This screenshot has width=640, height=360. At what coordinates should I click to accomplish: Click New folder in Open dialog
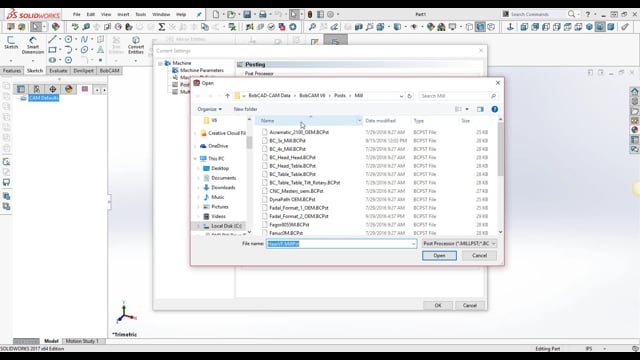pos(245,109)
